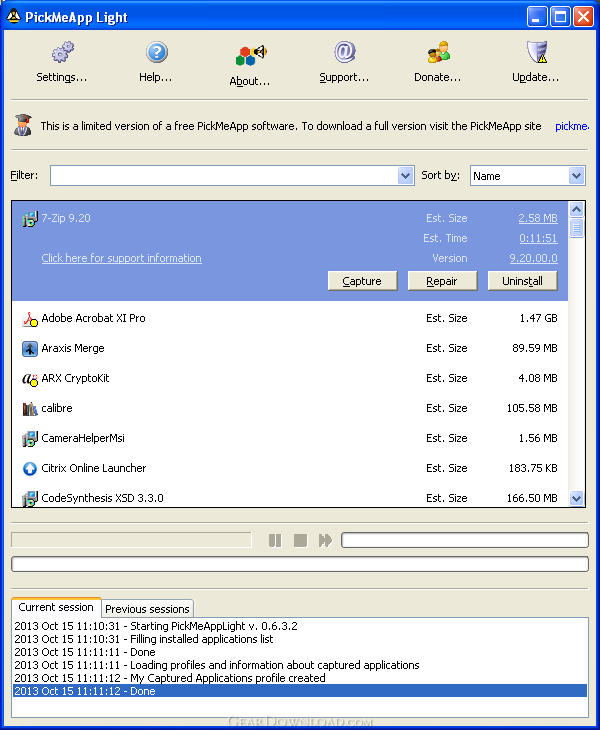The image size is (600, 730).
Task: Select 'My Captured Applications profile created' log line
Action: (x=300, y=678)
